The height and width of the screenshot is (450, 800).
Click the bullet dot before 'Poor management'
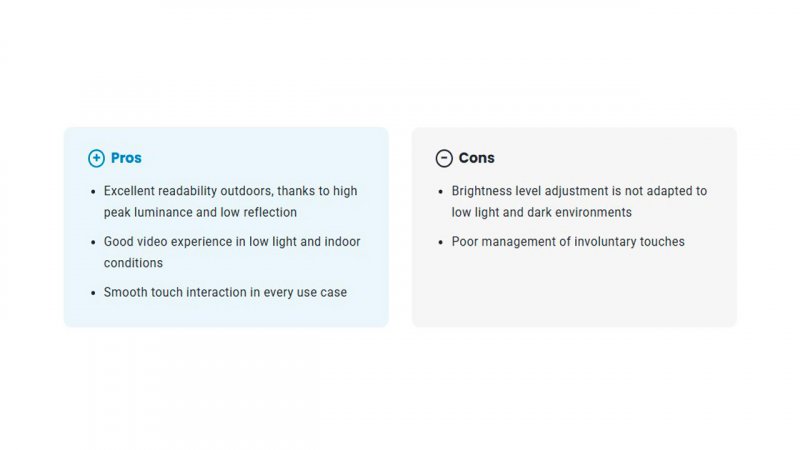(x=441, y=242)
